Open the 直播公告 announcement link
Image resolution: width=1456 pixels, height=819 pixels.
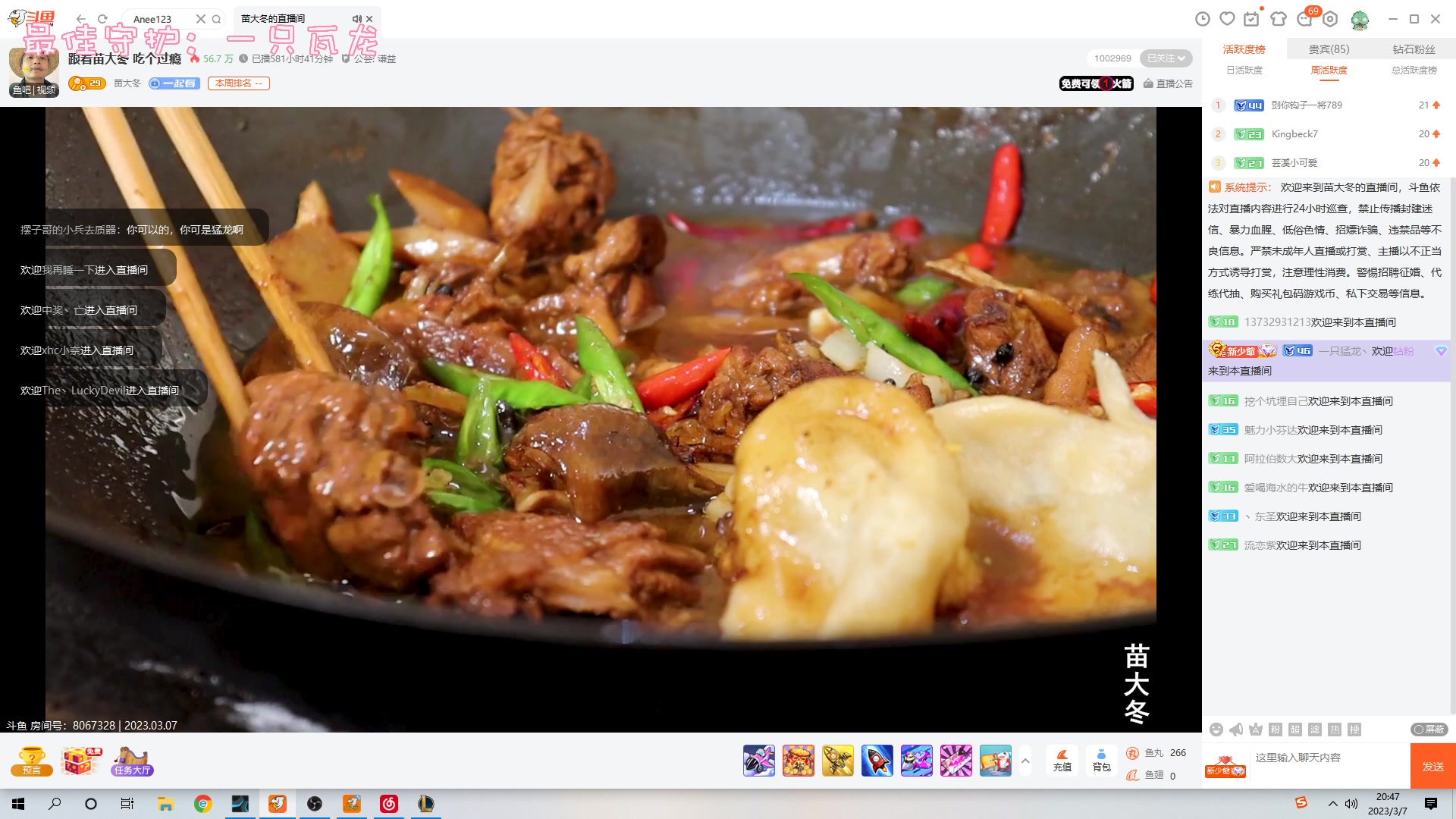tap(1168, 83)
